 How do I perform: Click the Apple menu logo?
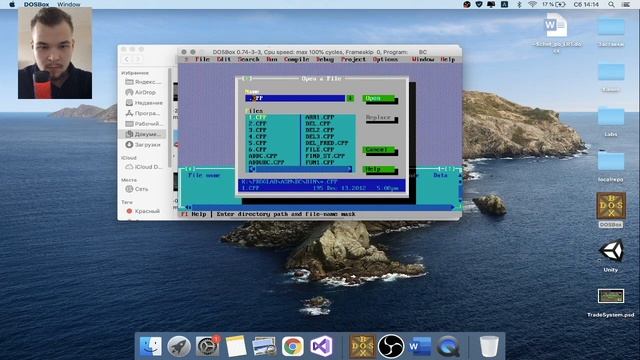pyautogui.click(x=12, y=4)
